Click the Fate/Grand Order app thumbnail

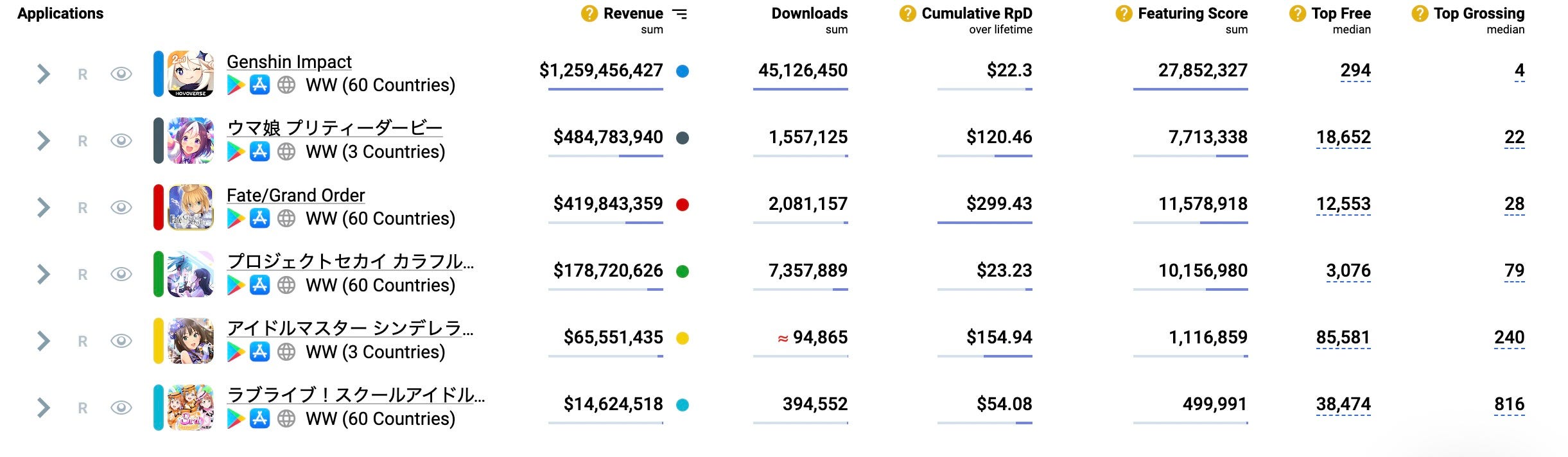[191, 207]
